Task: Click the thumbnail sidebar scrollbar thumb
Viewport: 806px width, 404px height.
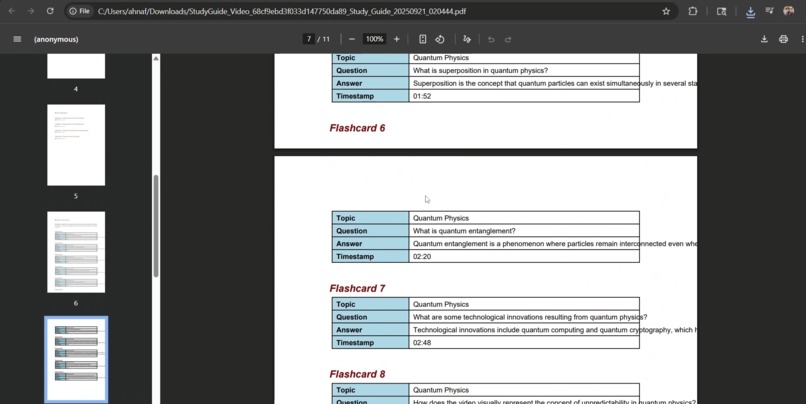Action: (x=156, y=226)
